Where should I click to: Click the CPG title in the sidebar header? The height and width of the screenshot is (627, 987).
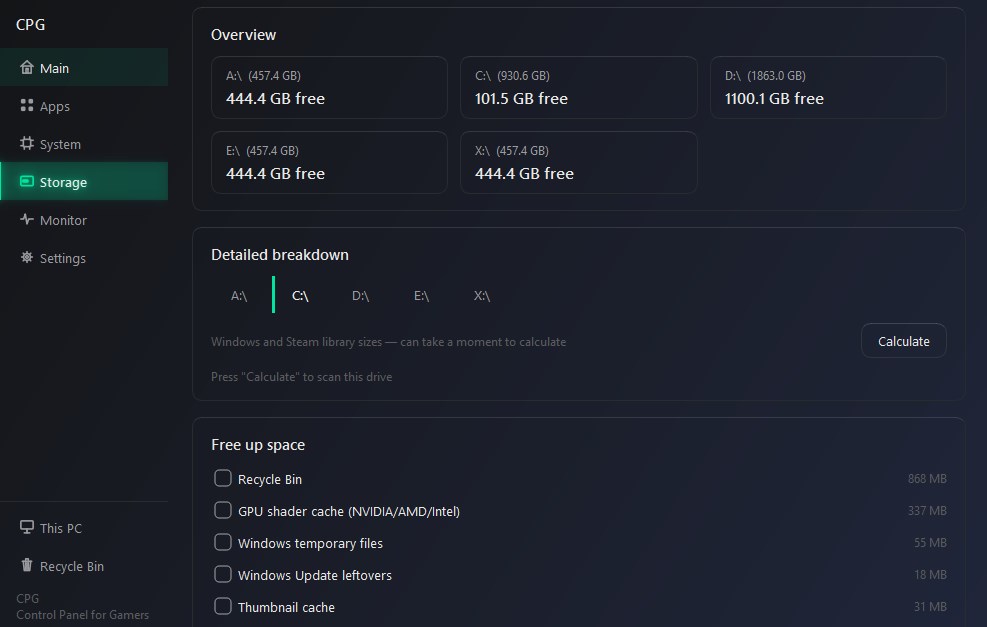click(30, 25)
